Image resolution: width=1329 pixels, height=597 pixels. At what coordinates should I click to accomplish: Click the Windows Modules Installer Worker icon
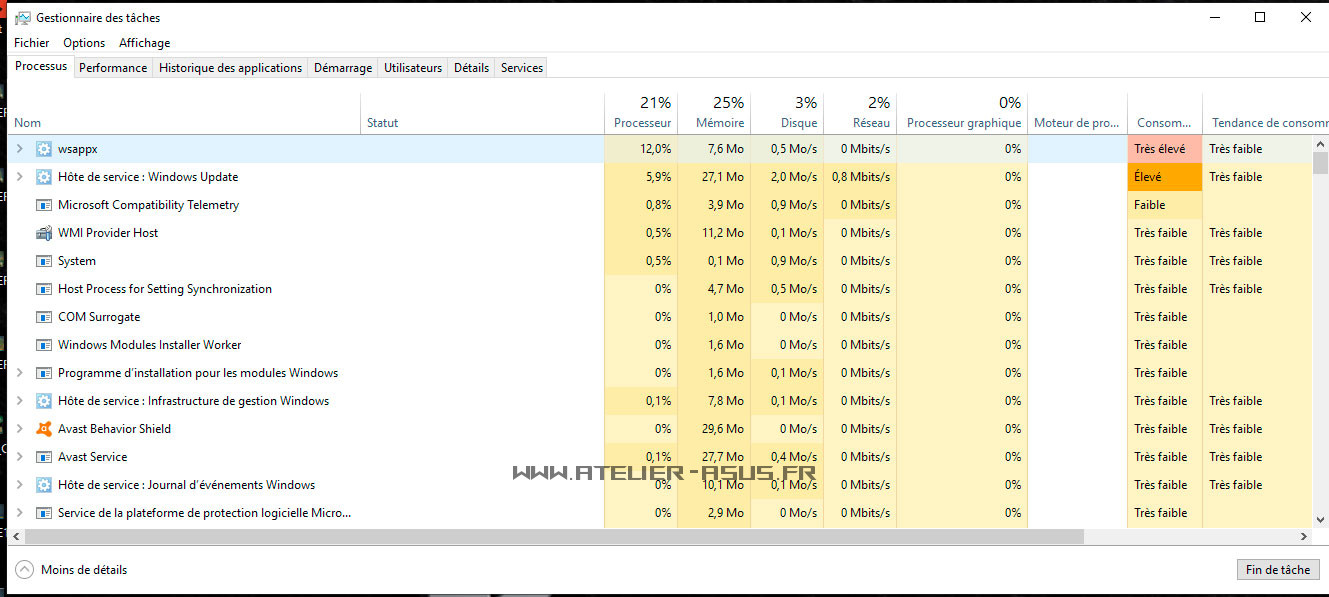(43, 345)
